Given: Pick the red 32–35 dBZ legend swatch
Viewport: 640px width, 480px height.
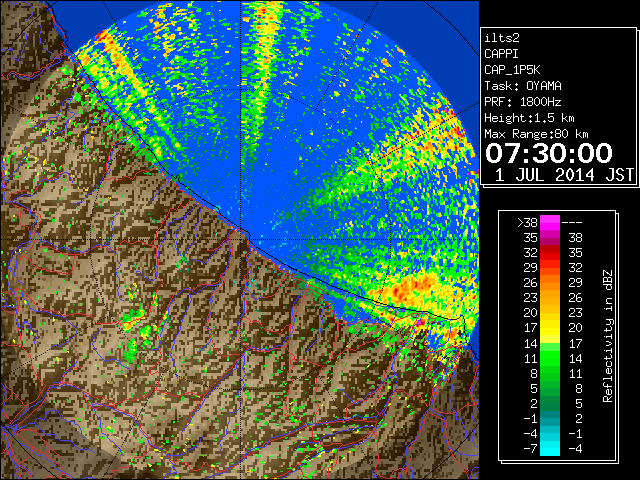Looking at the screenshot, I should click(550, 253).
